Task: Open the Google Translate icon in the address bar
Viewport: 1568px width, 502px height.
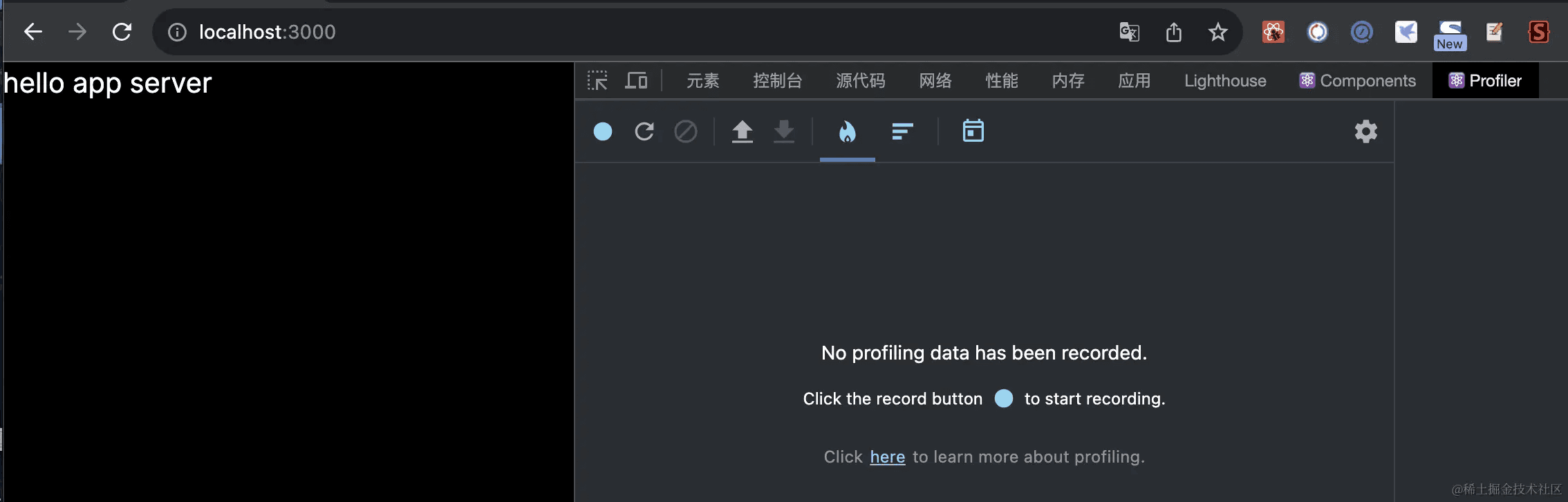Action: [1130, 32]
